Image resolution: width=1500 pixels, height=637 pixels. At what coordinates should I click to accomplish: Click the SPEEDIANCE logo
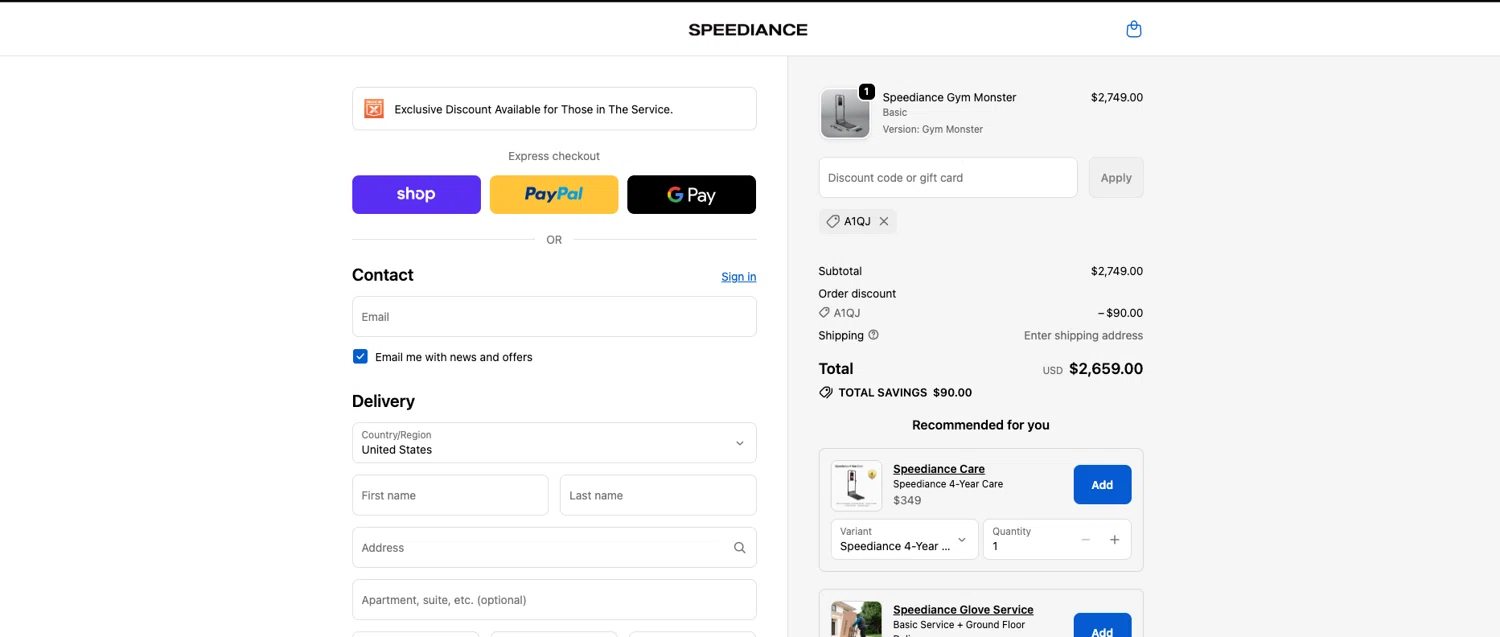(748, 30)
